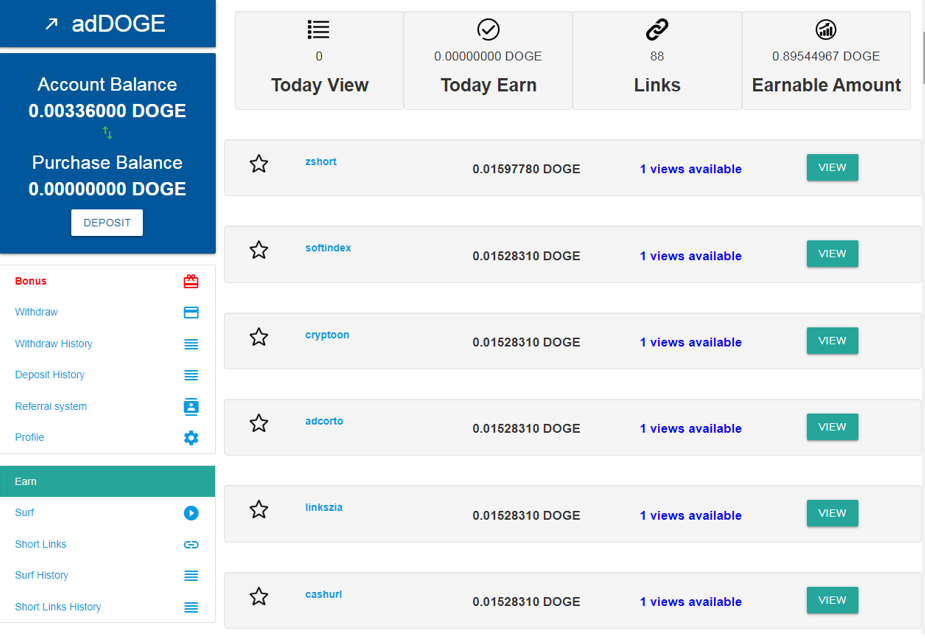
Task: Mark adcorto as a favorite
Action: [258, 423]
